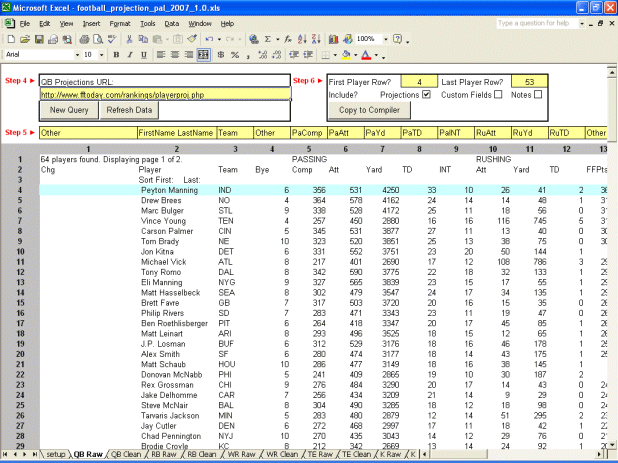Apply red Font Color swatch

[x=367, y=55]
